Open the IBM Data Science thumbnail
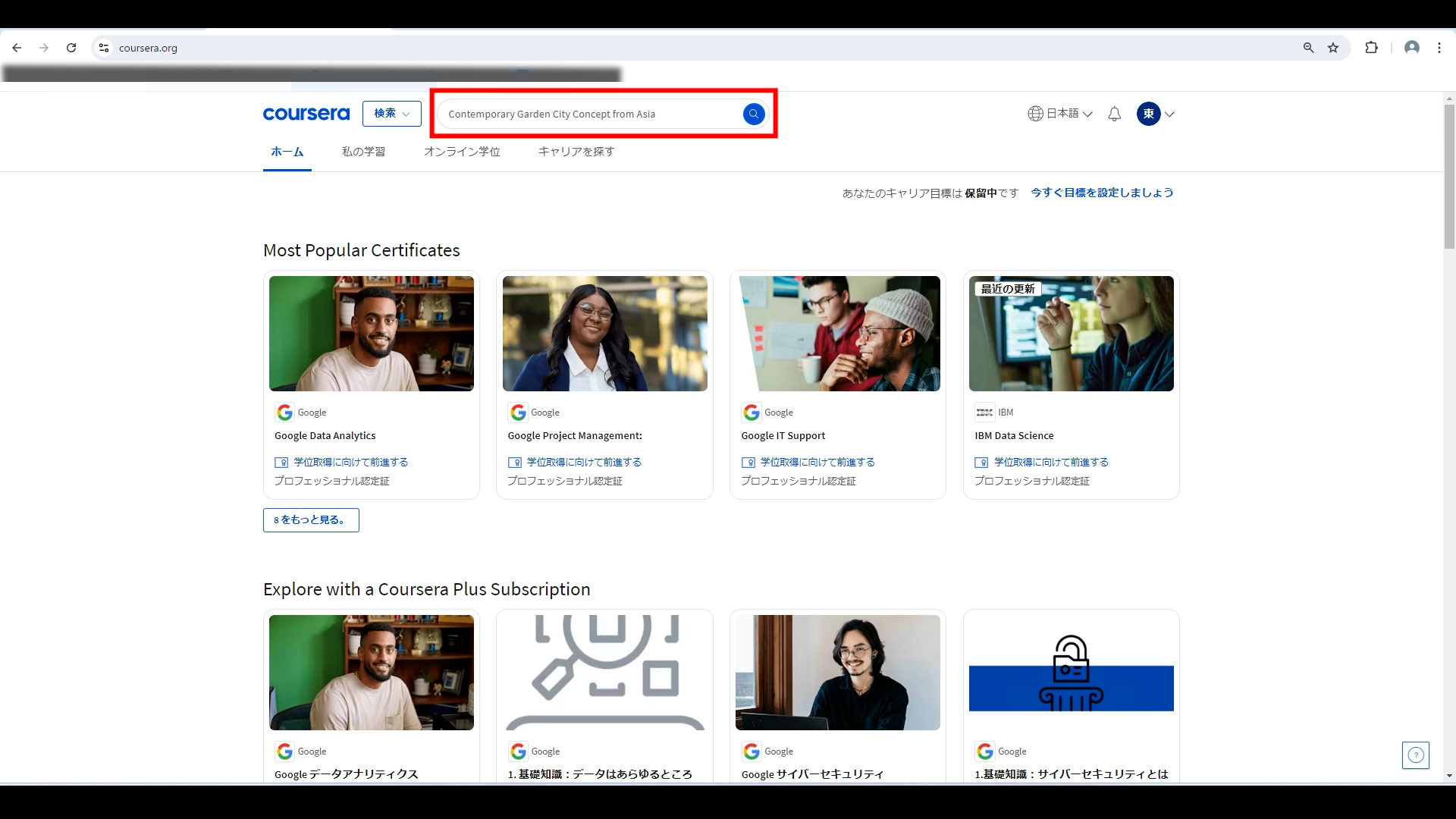 [x=1071, y=334]
